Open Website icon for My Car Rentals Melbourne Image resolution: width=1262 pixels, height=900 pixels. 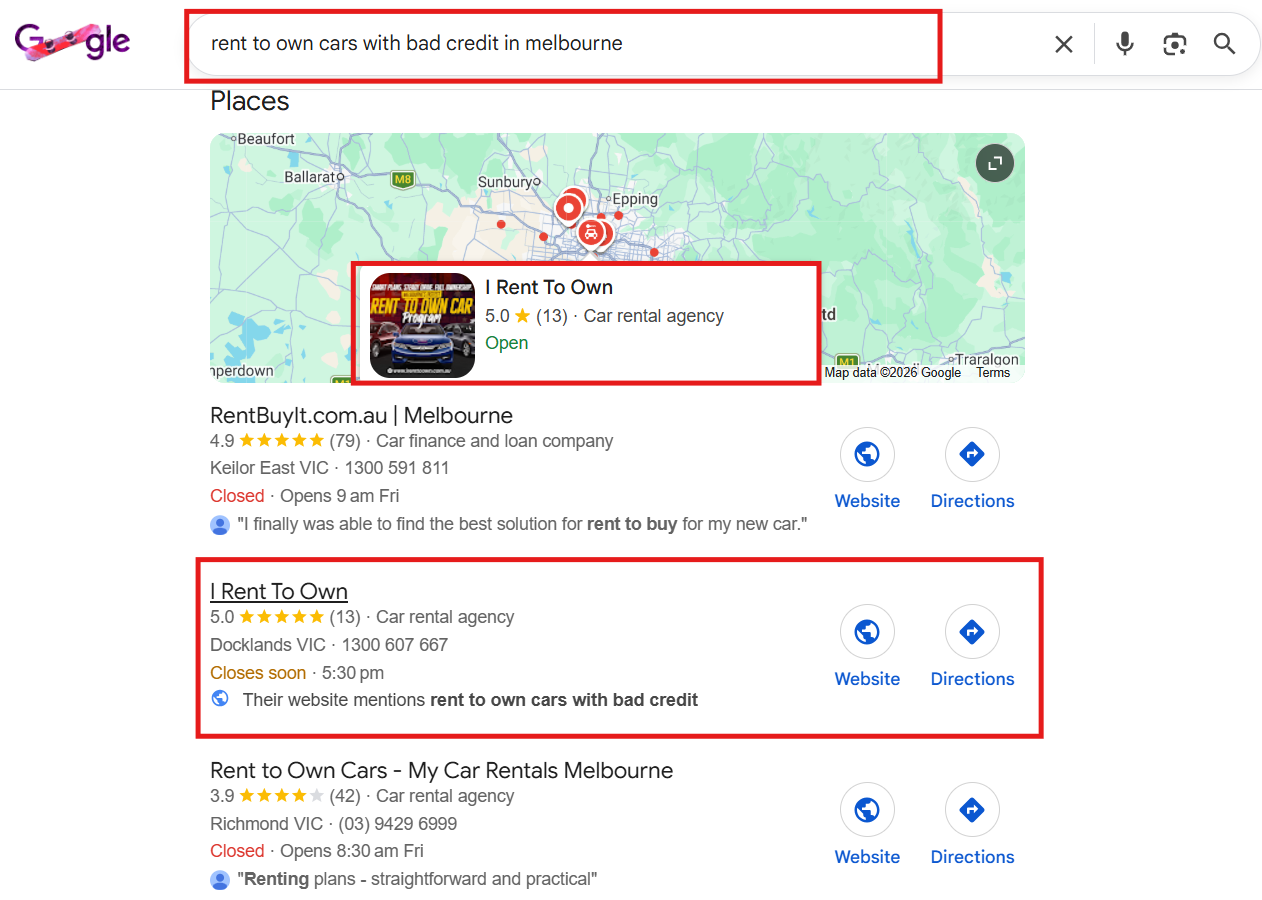pyautogui.click(x=867, y=810)
